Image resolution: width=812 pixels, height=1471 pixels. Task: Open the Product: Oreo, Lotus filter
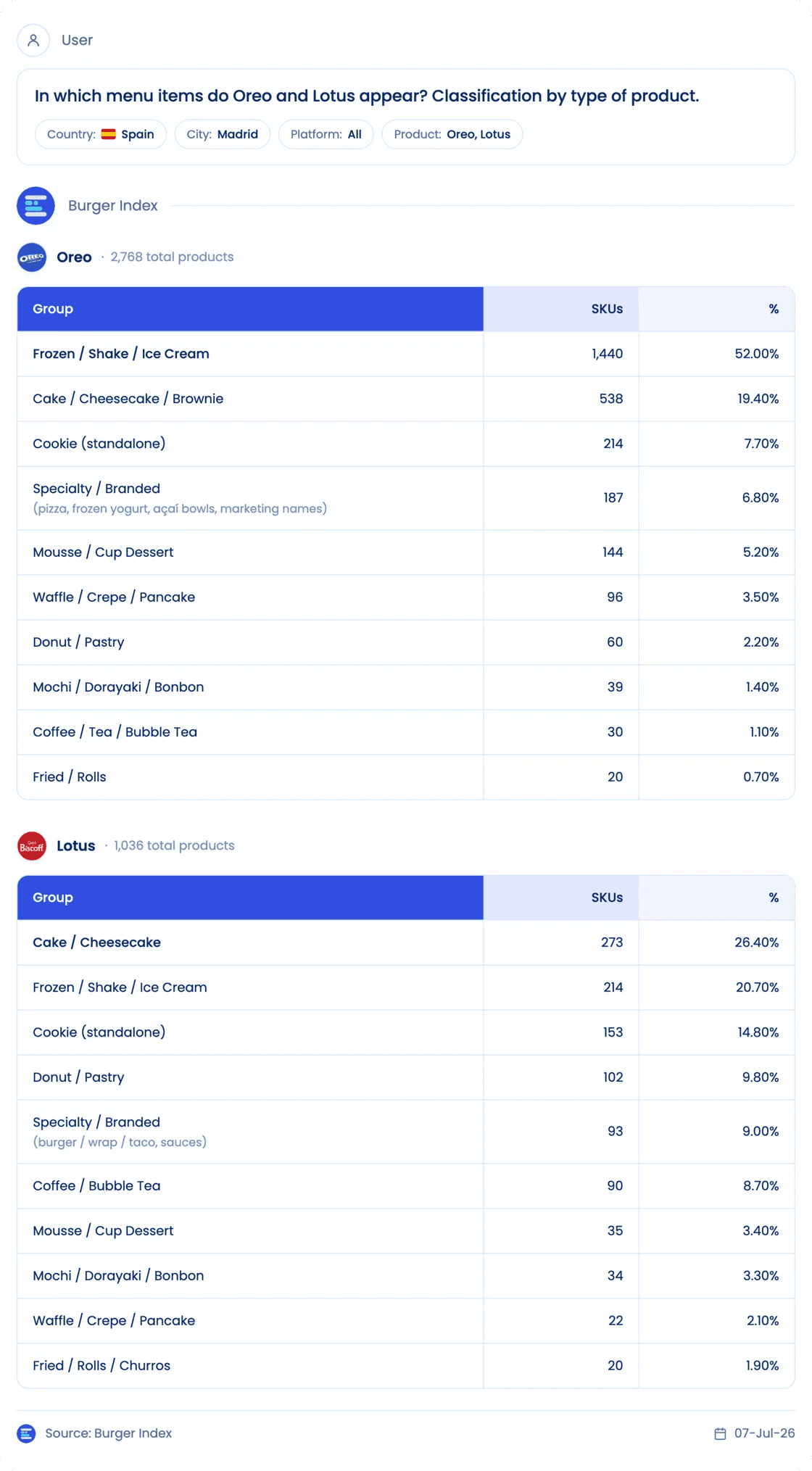[x=452, y=134]
